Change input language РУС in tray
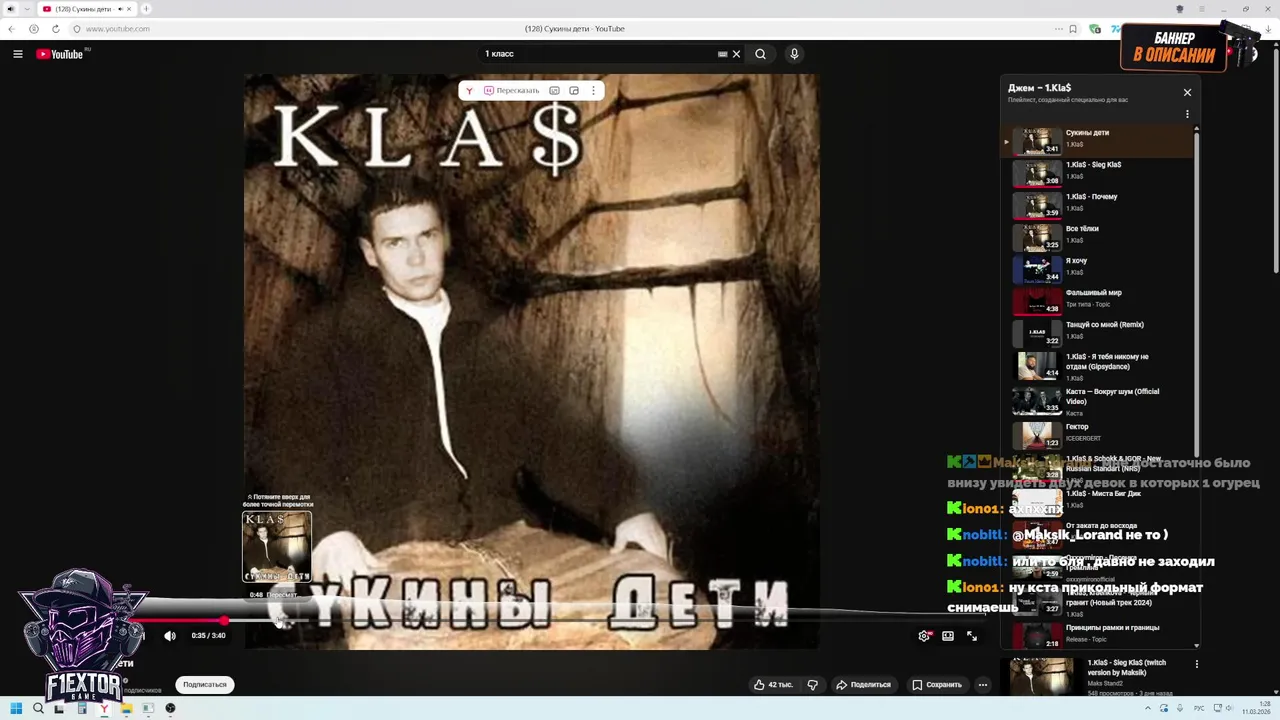 (1199, 709)
